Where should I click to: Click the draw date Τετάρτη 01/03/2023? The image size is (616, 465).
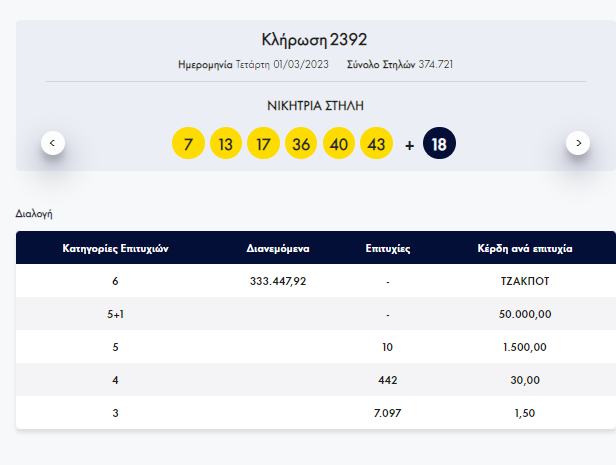pos(280,64)
